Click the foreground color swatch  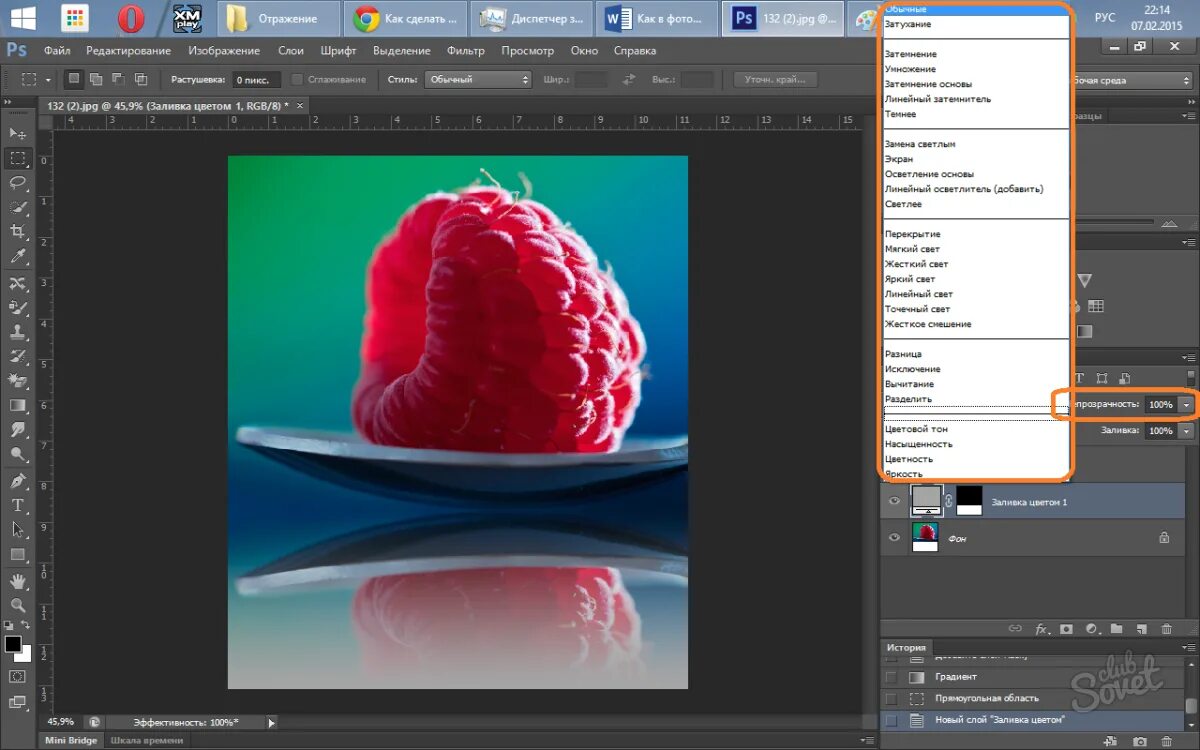[x=12, y=644]
